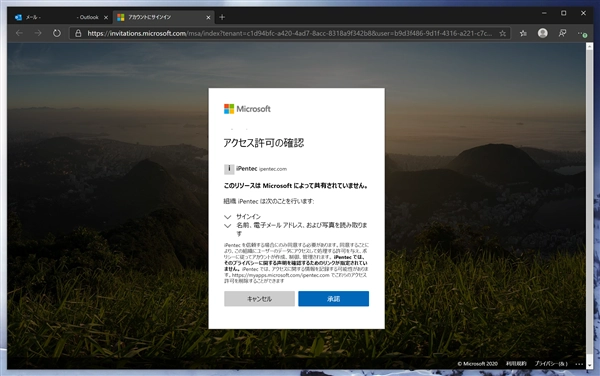
Task: Click the 承諾 button
Action: pos(334,299)
